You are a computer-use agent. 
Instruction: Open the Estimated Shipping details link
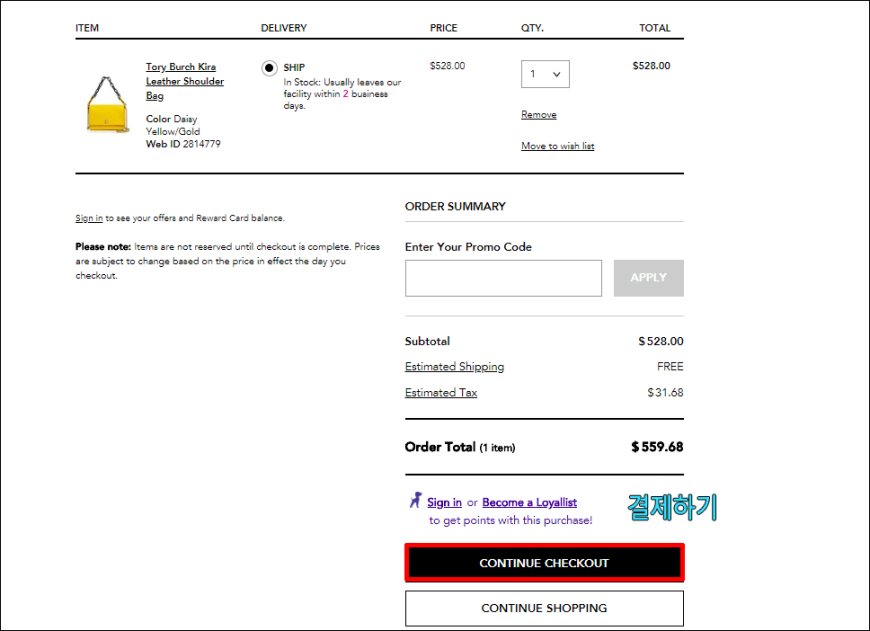tap(454, 367)
